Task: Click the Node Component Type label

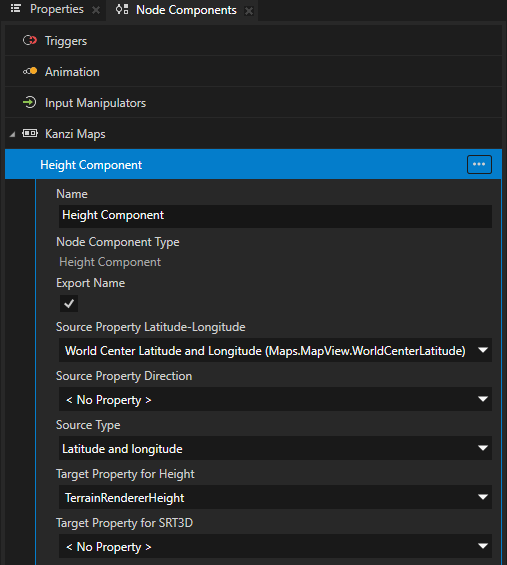Action: tap(117, 242)
